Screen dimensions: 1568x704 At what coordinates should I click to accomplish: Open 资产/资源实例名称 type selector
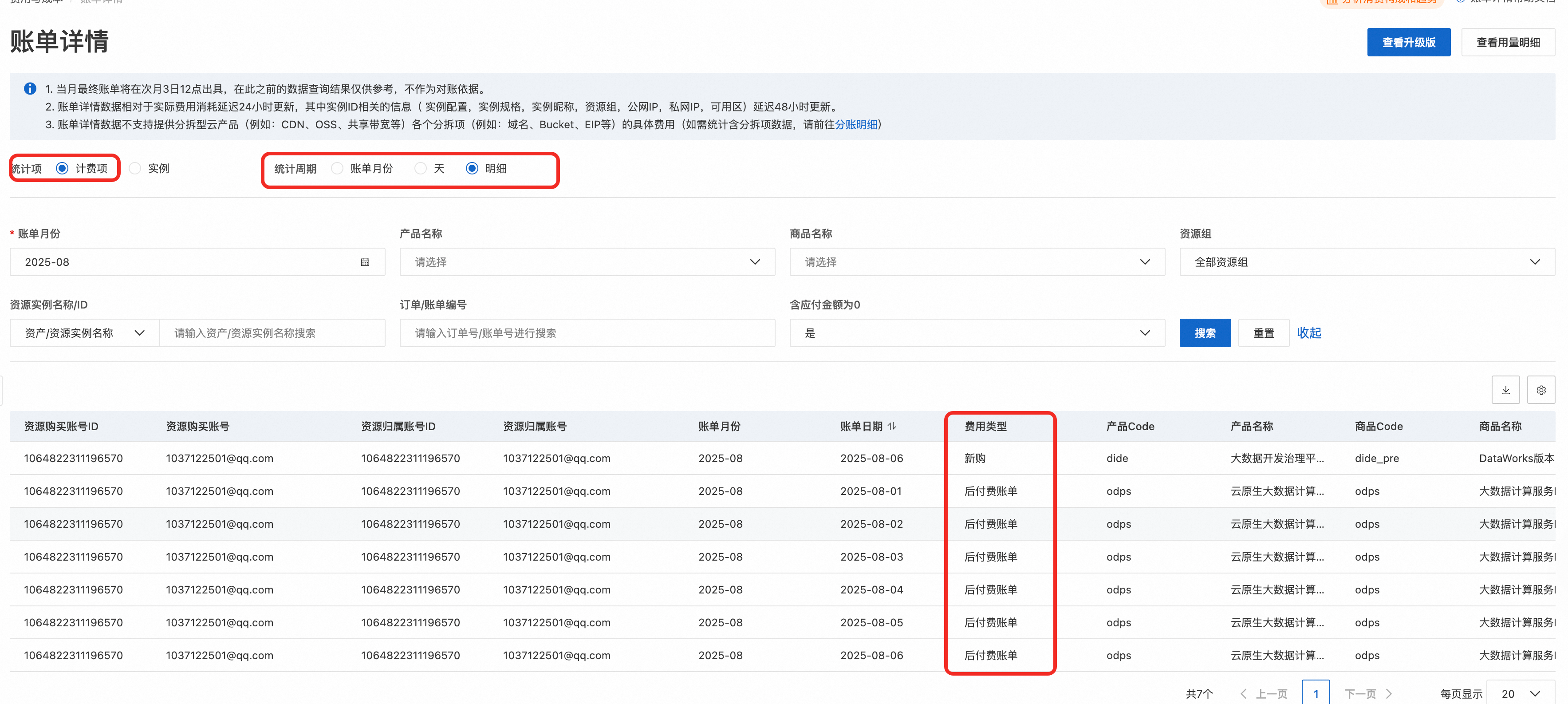click(x=84, y=333)
